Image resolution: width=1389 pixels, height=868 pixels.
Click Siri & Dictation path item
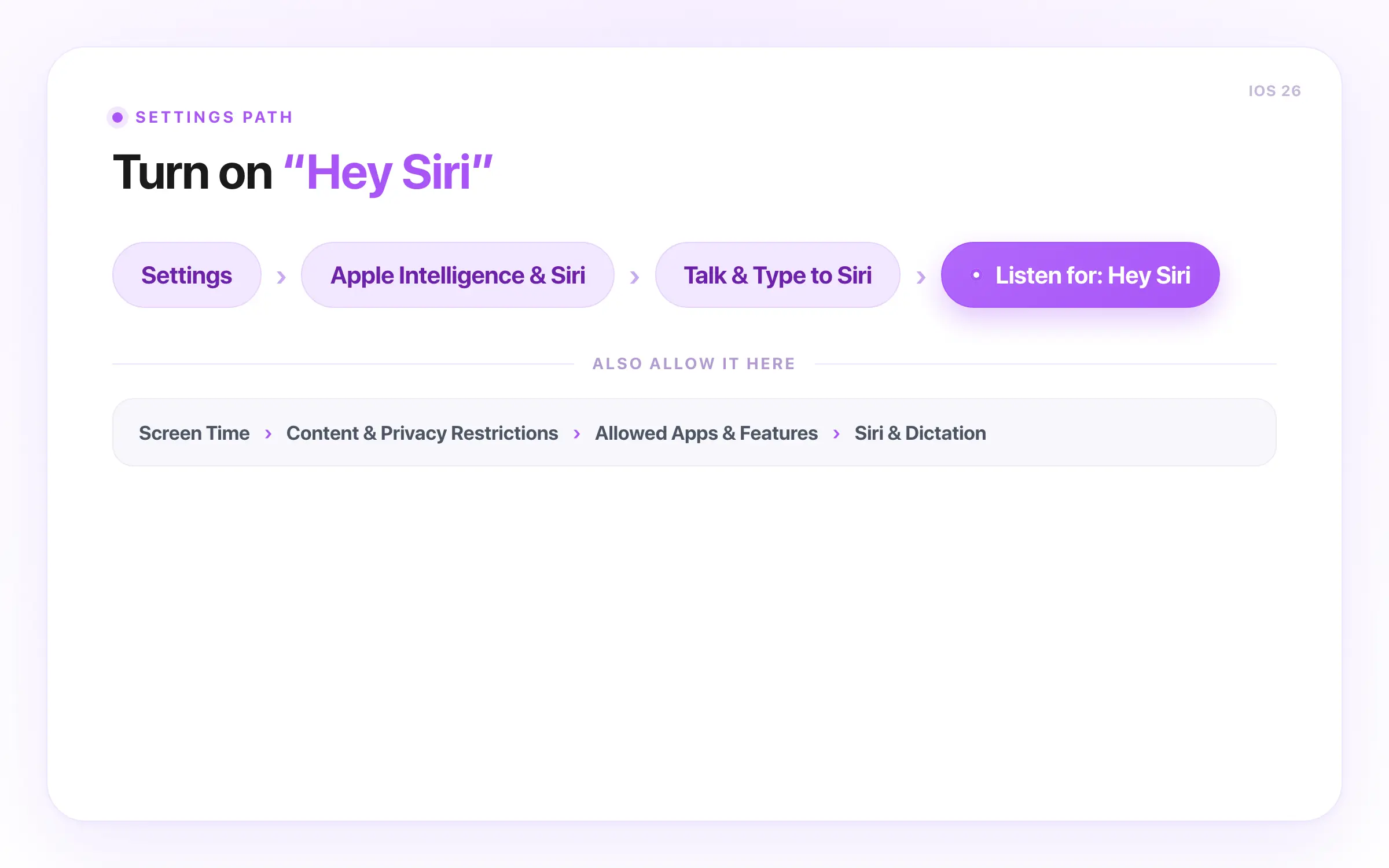pyautogui.click(x=920, y=433)
